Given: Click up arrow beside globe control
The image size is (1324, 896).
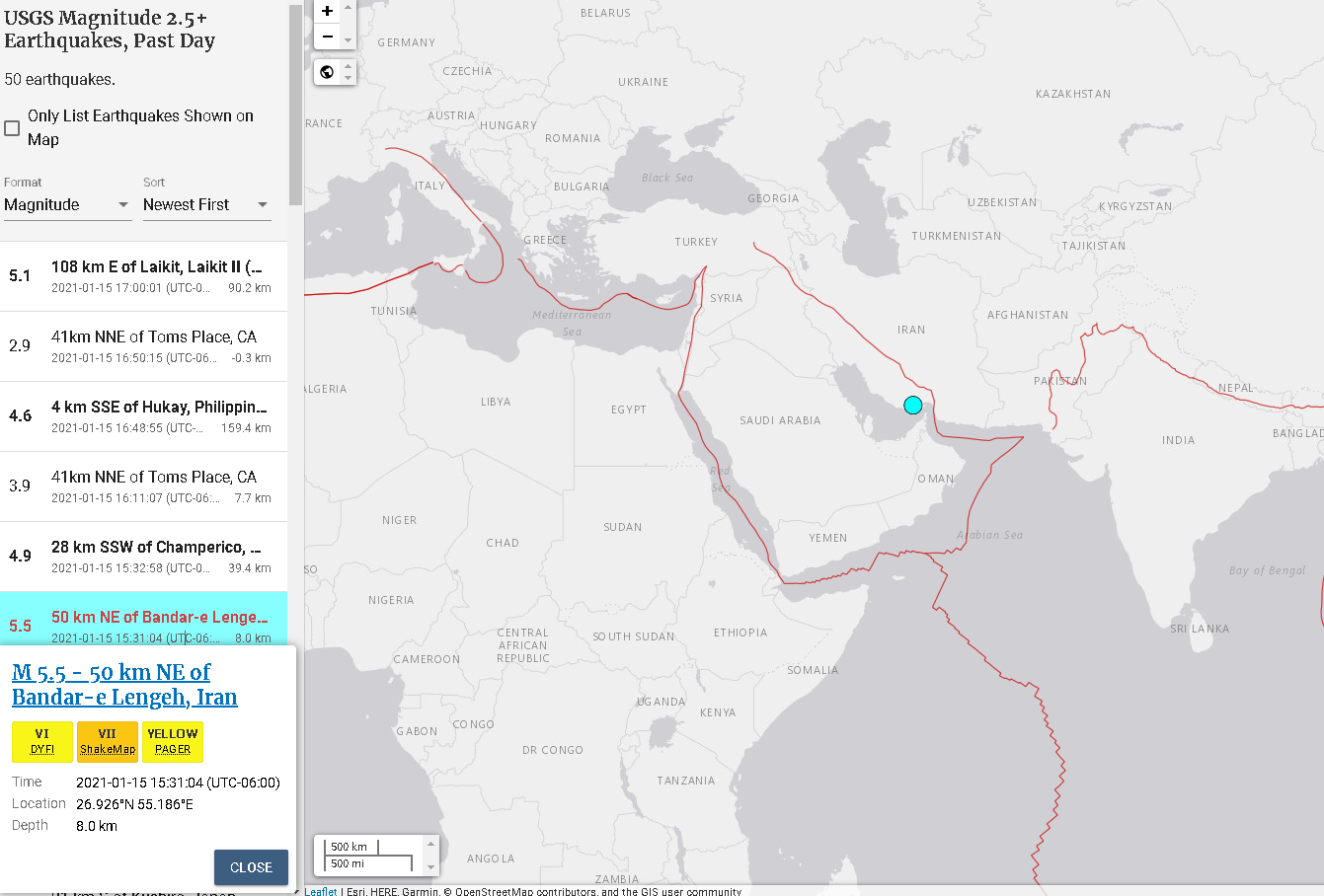Looking at the screenshot, I should point(348,65).
